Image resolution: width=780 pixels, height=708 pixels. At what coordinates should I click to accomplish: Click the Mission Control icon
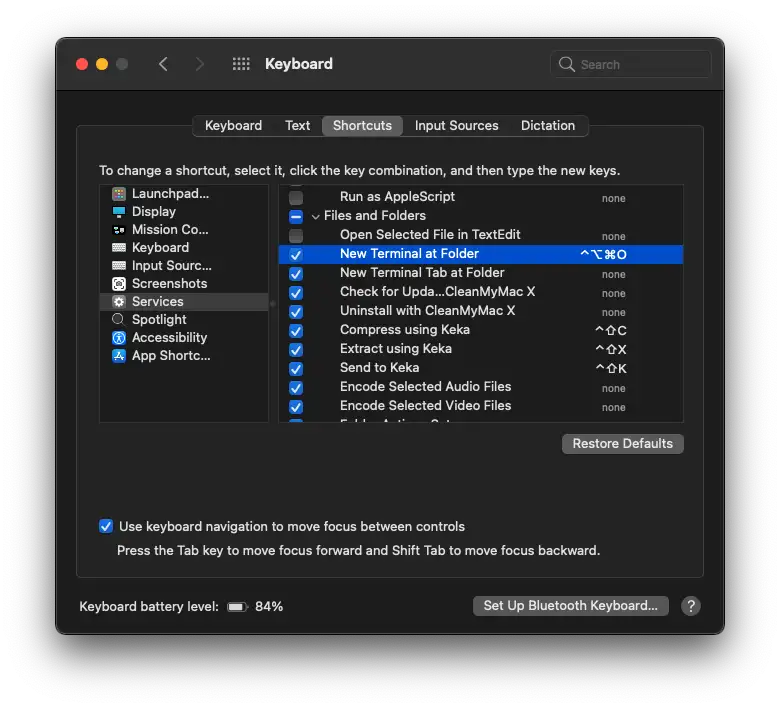point(119,230)
